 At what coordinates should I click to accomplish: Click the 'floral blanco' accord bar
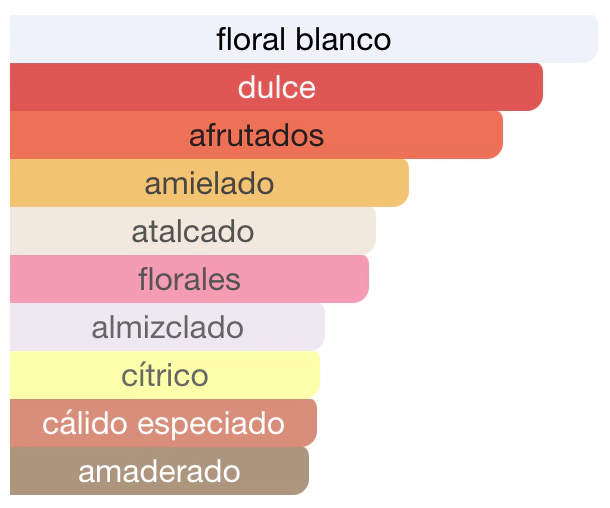pos(304,39)
